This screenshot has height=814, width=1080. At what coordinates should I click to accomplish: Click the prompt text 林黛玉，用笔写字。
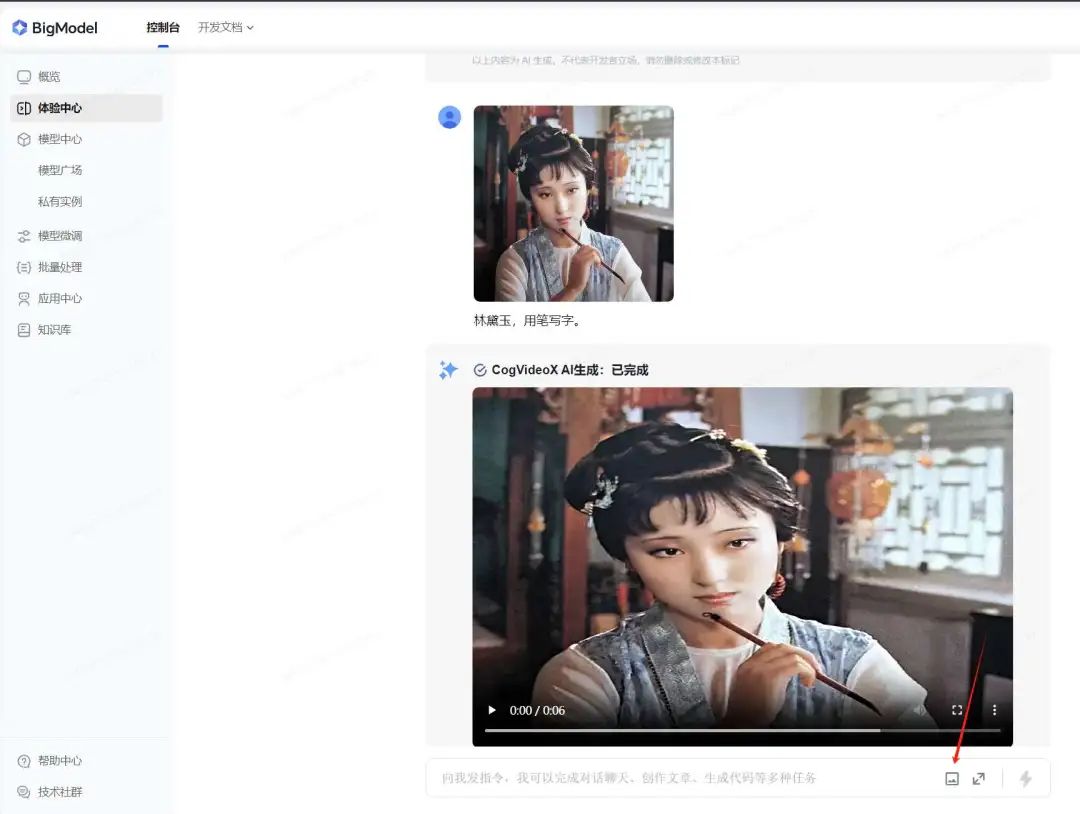coord(528,320)
